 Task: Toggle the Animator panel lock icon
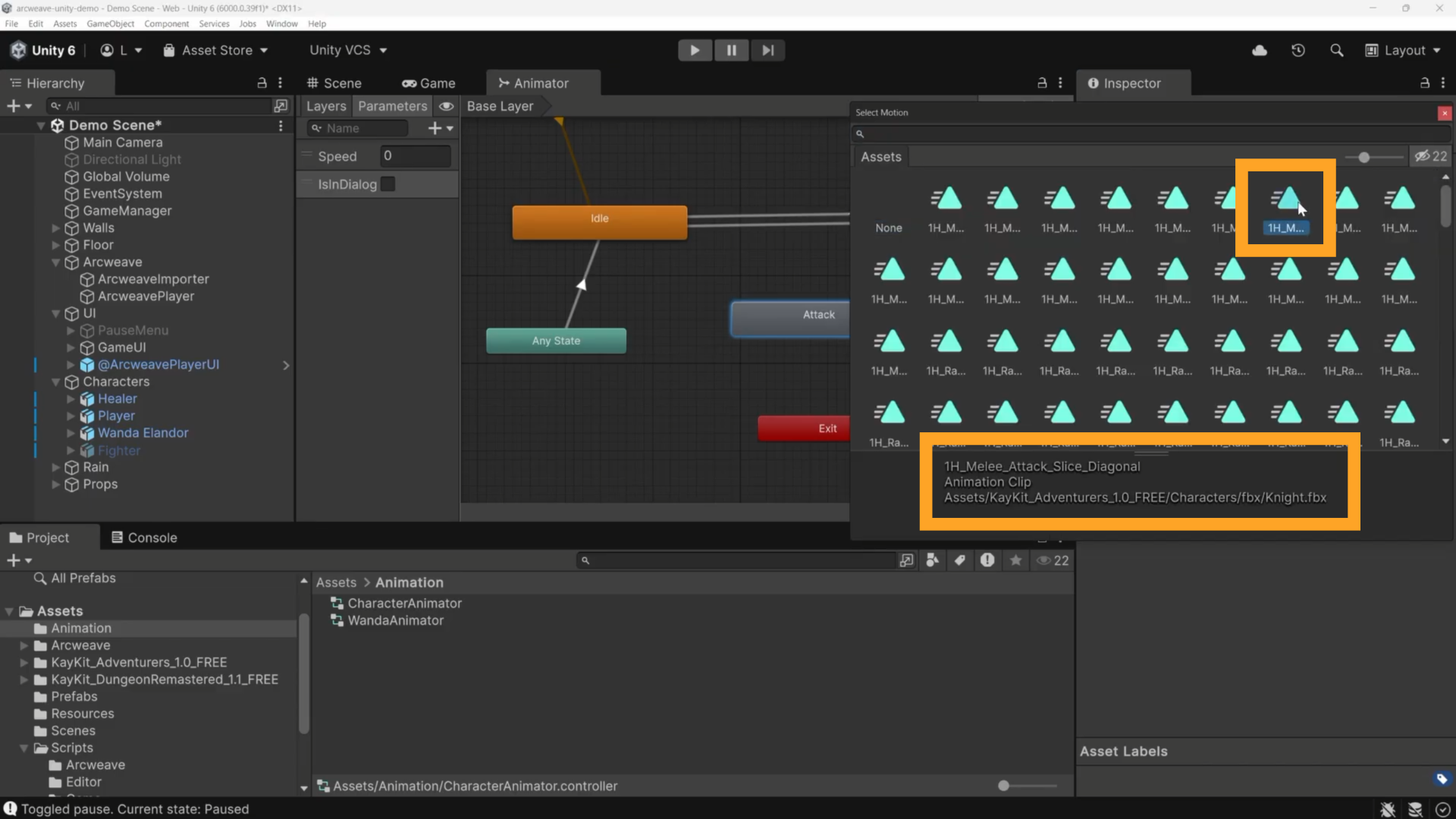coord(1042,83)
